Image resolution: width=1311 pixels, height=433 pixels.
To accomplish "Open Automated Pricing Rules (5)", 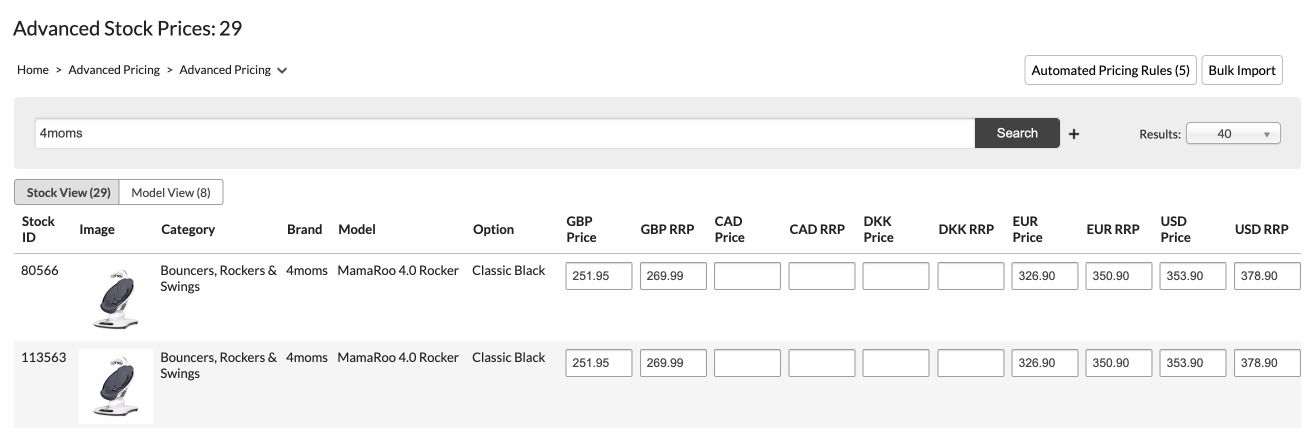I will point(1110,70).
